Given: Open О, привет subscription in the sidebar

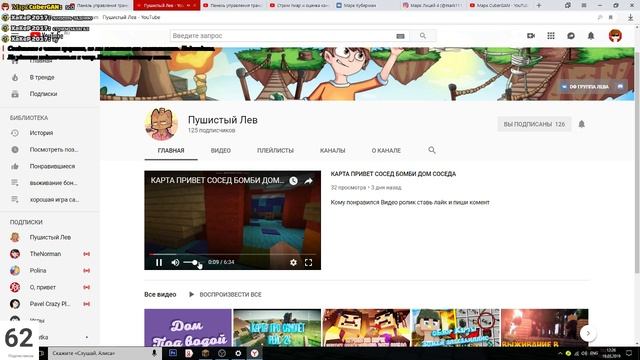Looking at the screenshot, I should [x=50, y=287].
